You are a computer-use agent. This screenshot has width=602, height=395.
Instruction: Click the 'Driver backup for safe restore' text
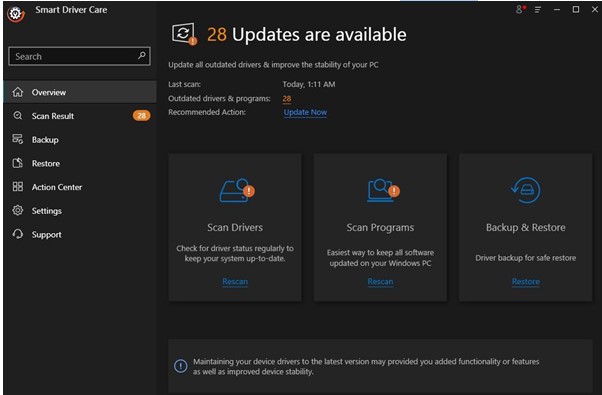526,258
